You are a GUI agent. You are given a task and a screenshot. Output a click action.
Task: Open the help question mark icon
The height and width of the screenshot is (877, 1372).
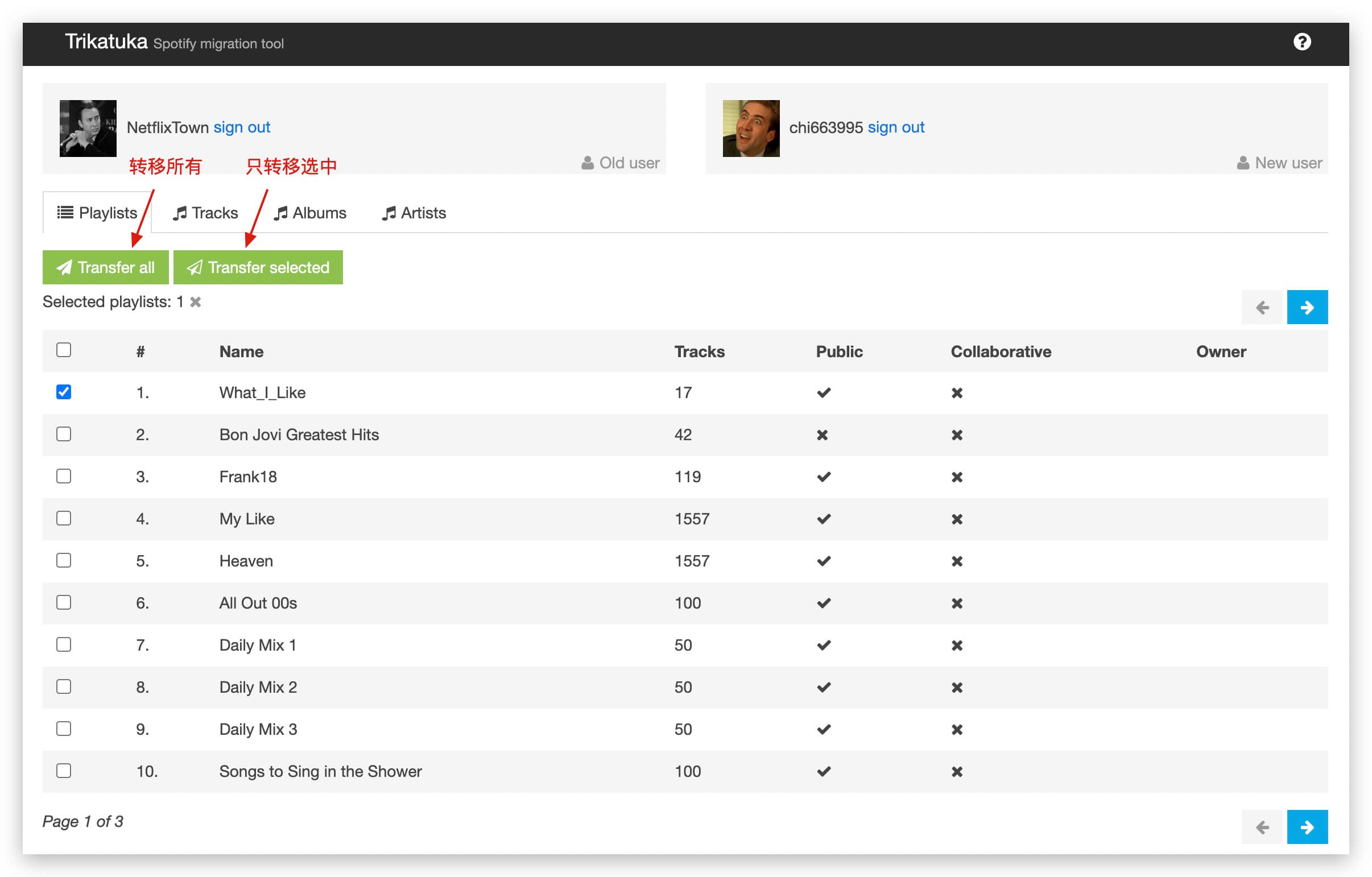1301,42
